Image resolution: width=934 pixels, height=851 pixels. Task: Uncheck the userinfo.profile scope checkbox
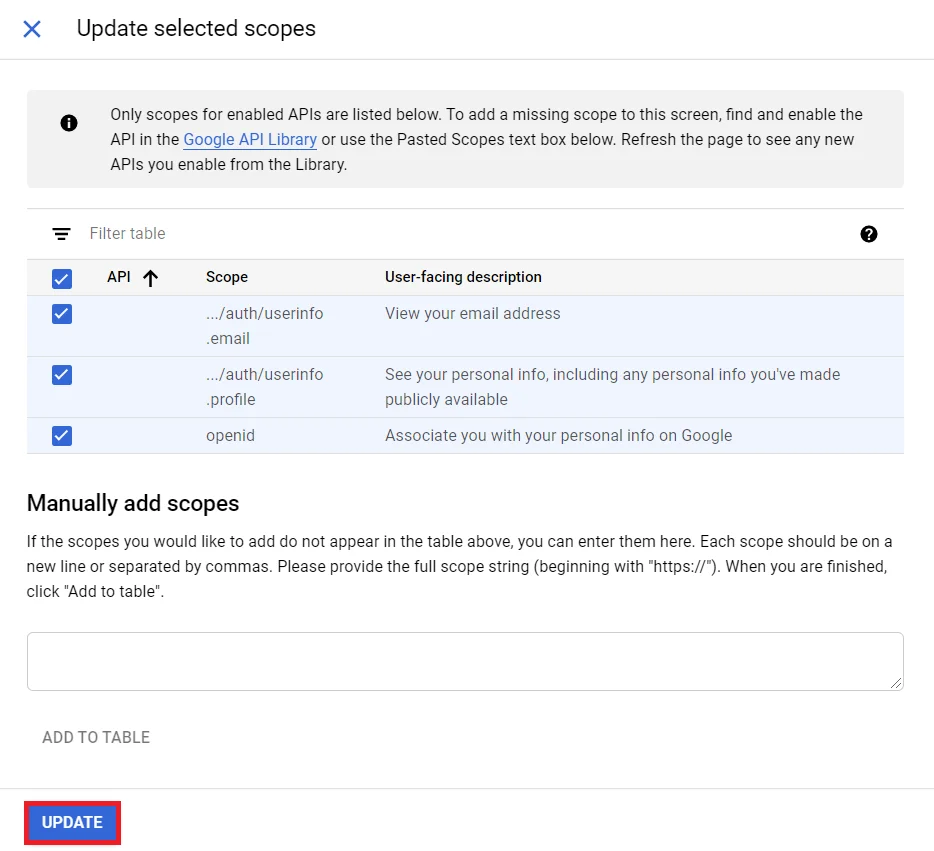(61, 375)
